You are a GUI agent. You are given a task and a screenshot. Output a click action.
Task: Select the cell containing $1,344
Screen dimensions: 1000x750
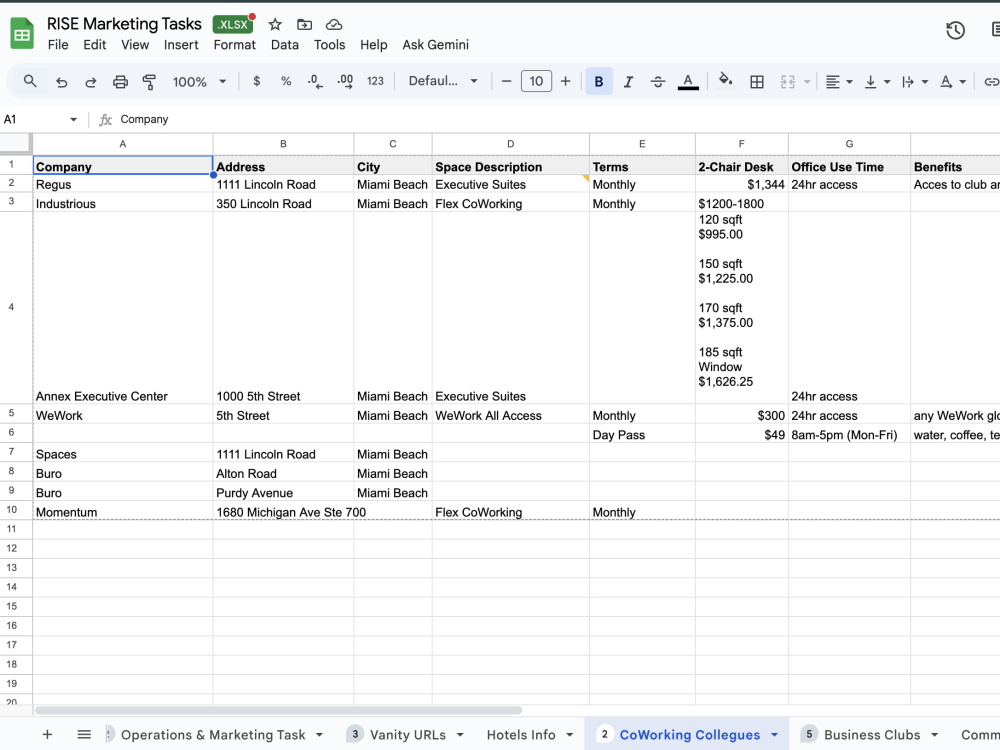[x=742, y=184]
